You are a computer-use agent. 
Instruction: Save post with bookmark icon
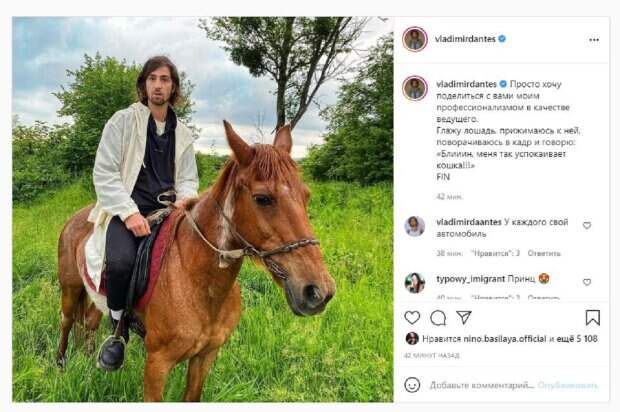[x=592, y=317]
